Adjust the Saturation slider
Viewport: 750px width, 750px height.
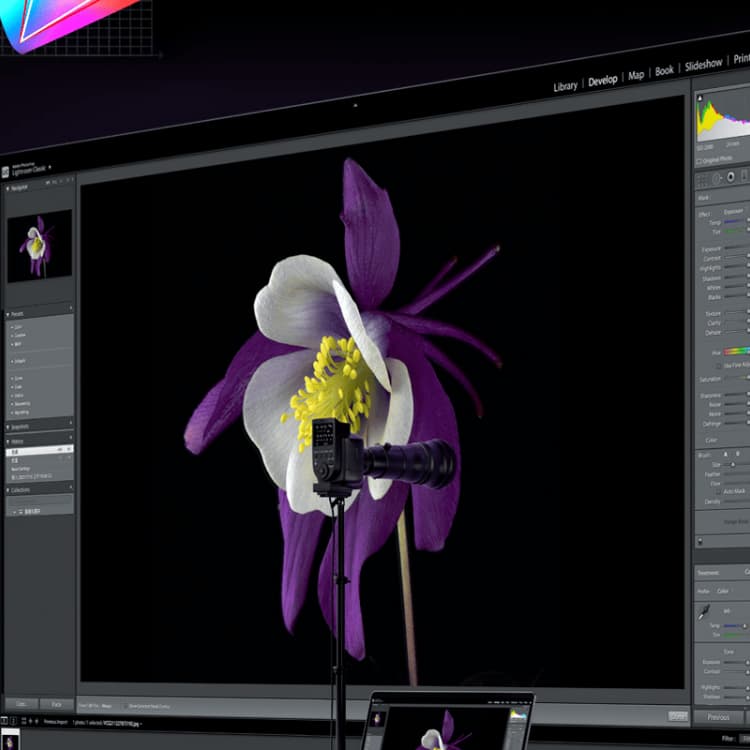pyautogui.click(x=737, y=377)
